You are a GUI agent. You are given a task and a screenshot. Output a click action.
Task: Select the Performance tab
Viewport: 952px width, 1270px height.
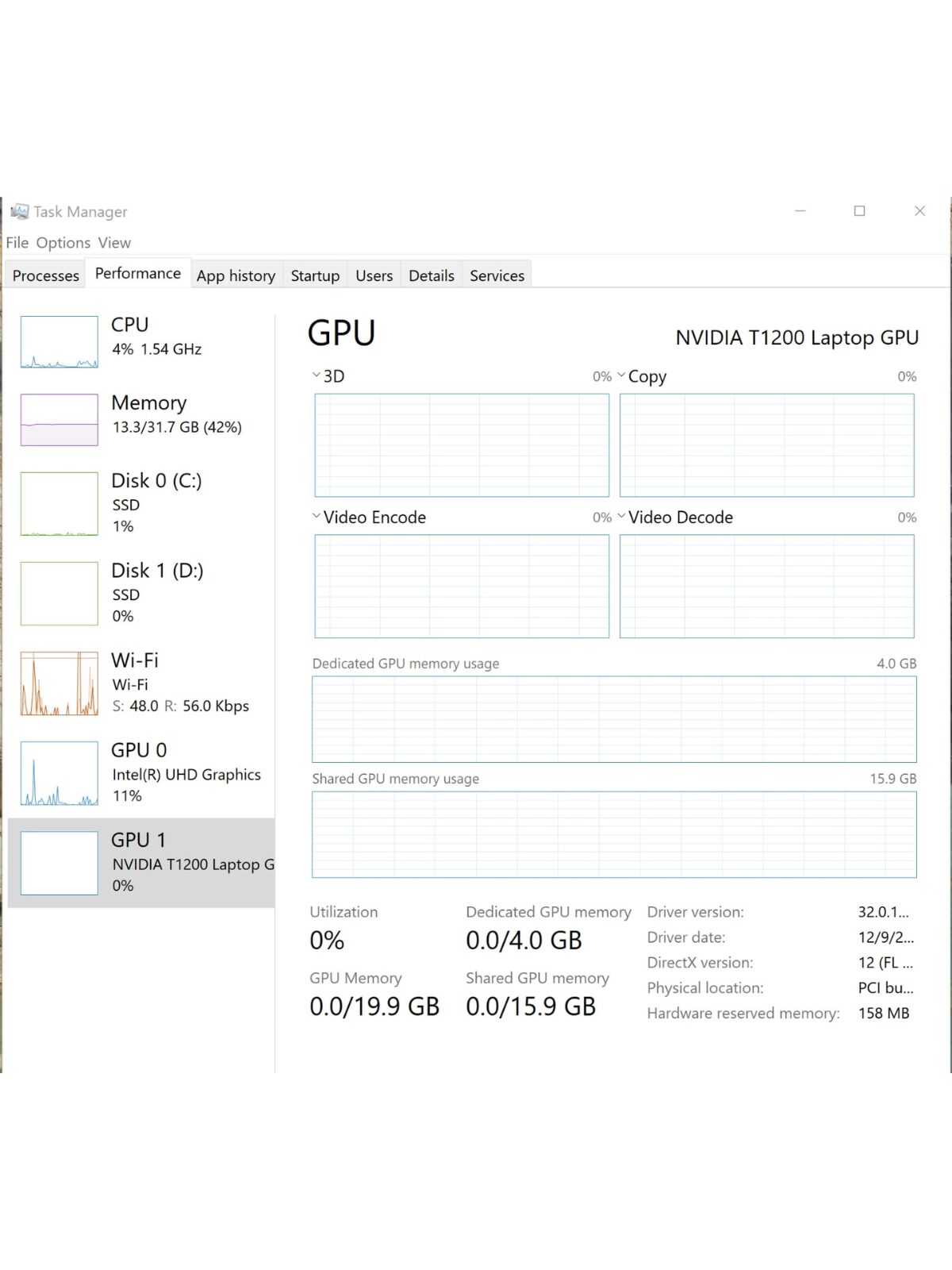point(138,273)
